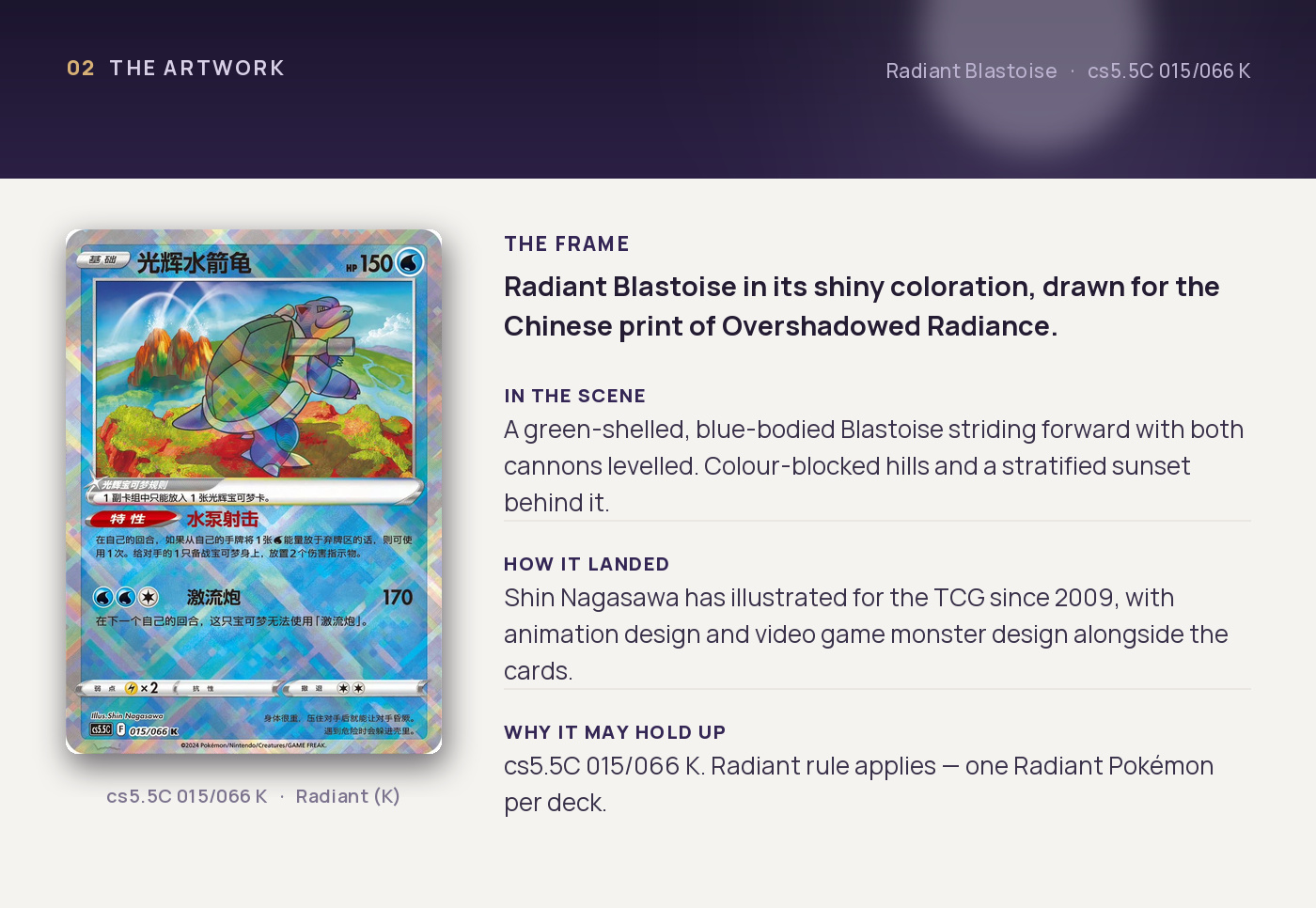Click the '02' section number
This screenshot has width=1316, height=908.
pos(81,69)
